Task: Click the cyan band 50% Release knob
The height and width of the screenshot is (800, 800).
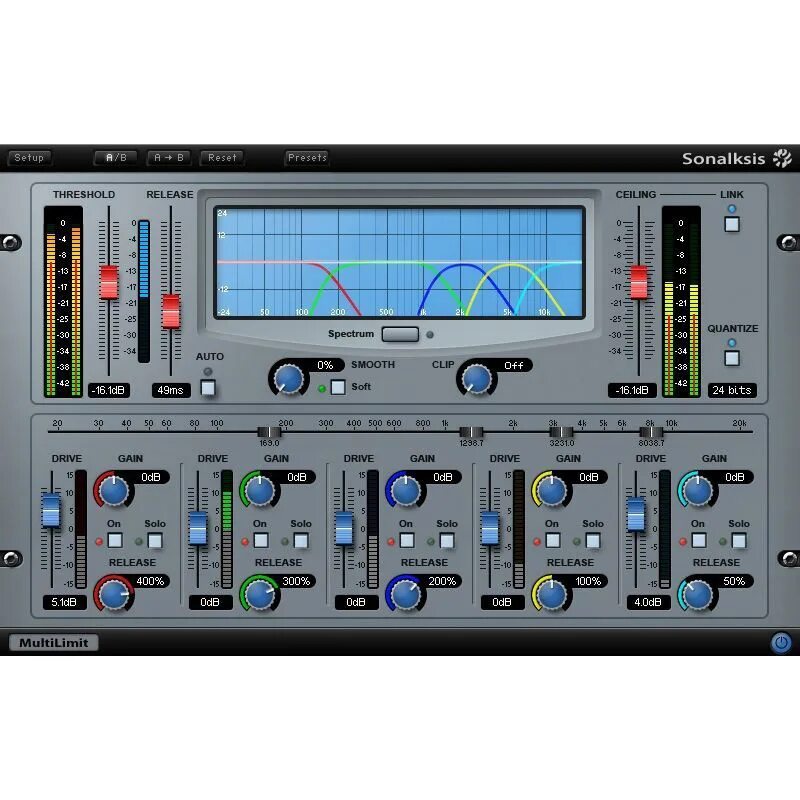Action: point(697,595)
